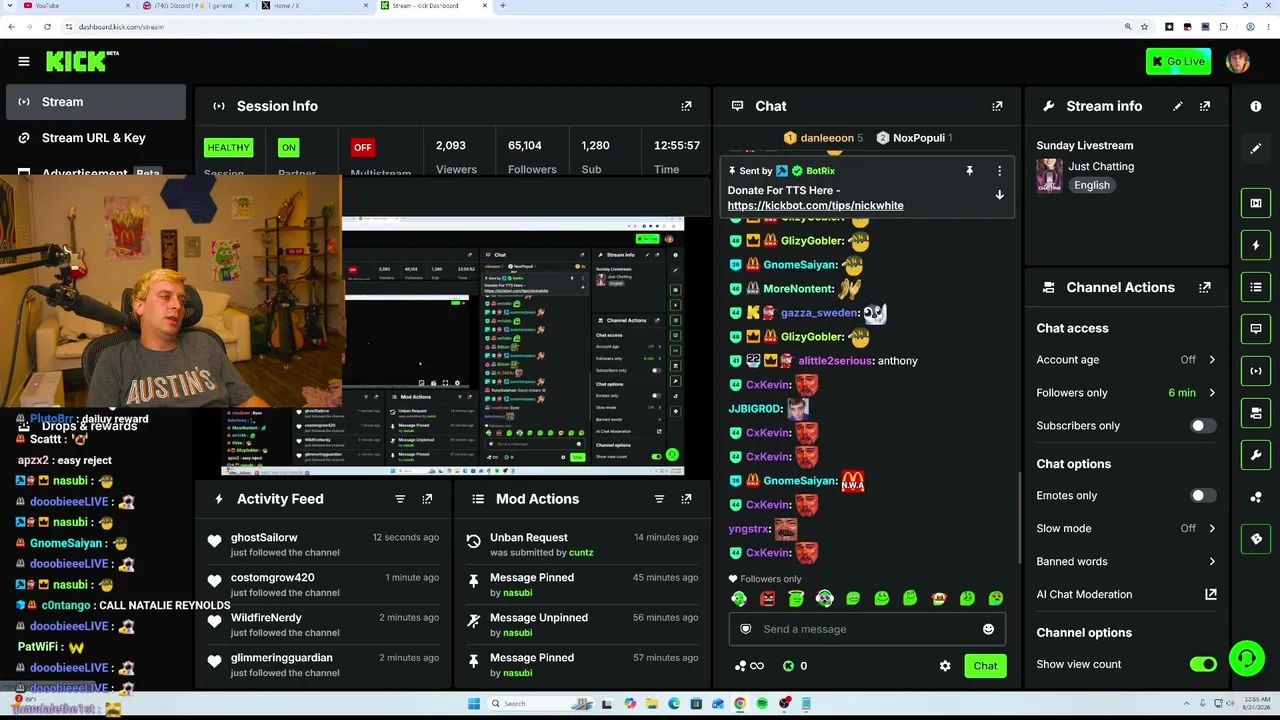Image resolution: width=1280 pixels, height=720 pixels.
Task: Send message with Chat button
Action: tap(985, 666)
